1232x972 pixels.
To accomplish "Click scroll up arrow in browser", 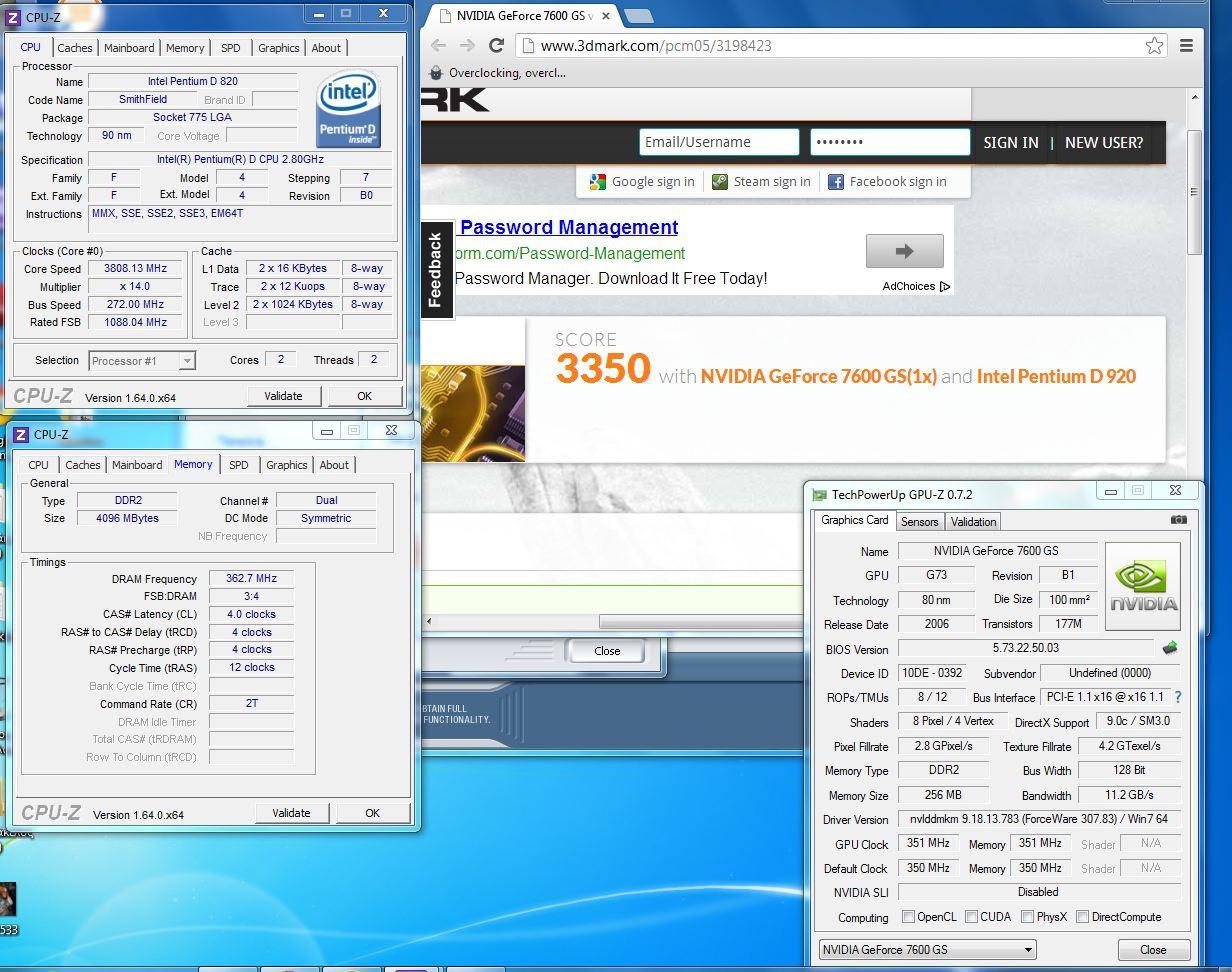I will pyautogui.click(x=1194, y=97).
